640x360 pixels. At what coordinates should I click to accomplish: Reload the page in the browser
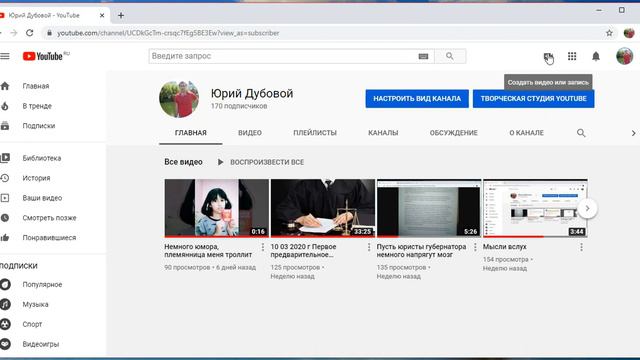coord(29,33)
